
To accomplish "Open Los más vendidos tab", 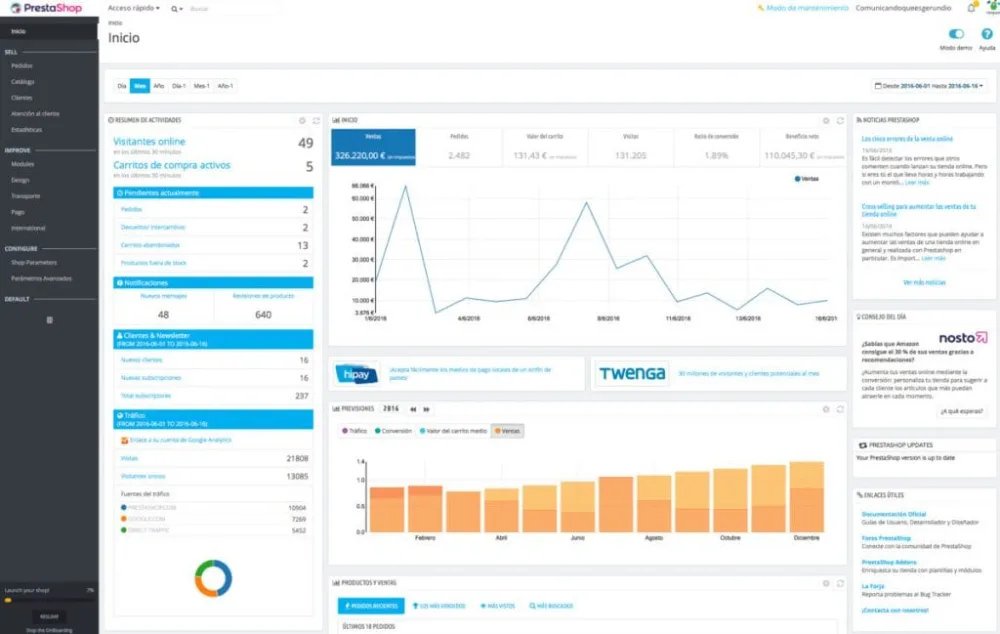I will coord(439,606).
